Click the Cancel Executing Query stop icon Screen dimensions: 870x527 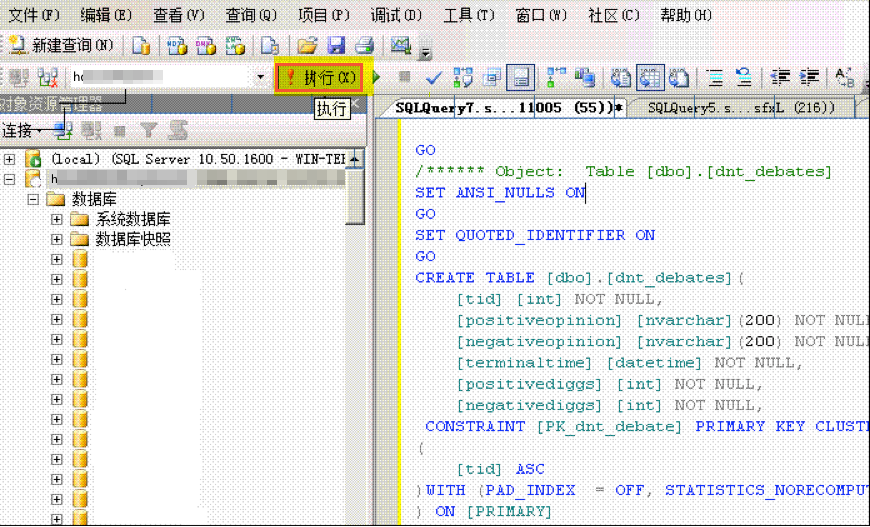405,77
